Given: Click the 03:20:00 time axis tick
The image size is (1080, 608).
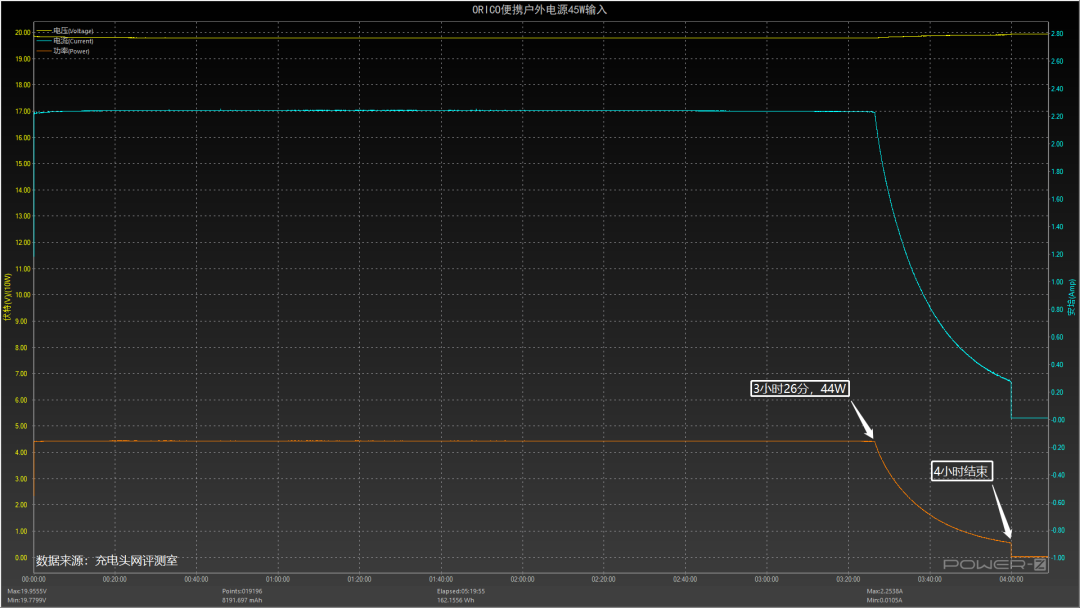Looking at the screenshot, I should [848, 579].
